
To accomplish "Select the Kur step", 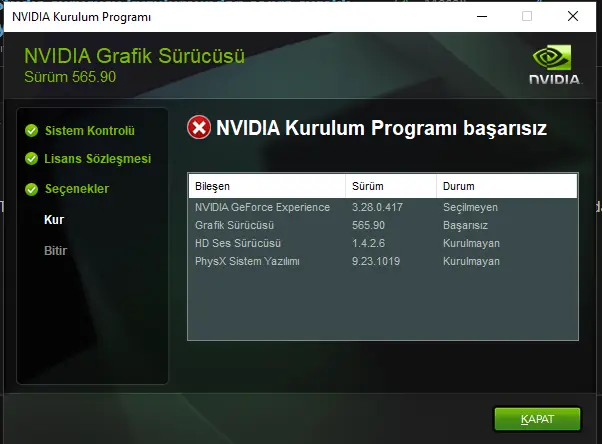I will (54, 220).
